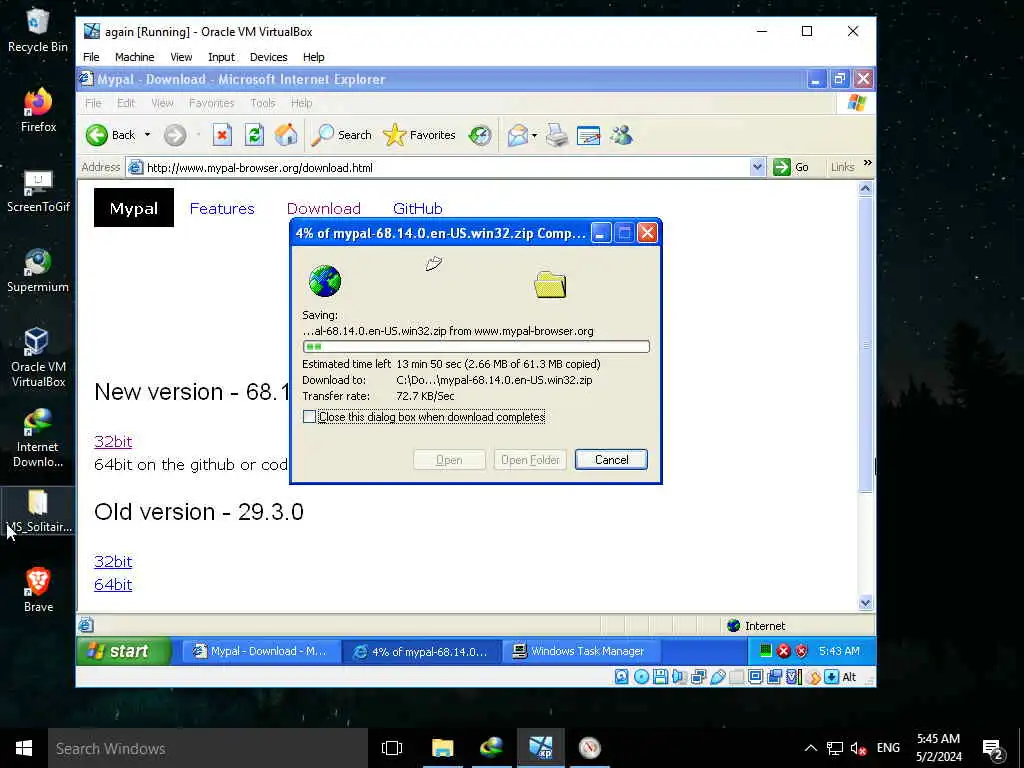Click the red shield security tray icon
The height and width of the screenshot is (768, 1024).
tap(801, 650)
